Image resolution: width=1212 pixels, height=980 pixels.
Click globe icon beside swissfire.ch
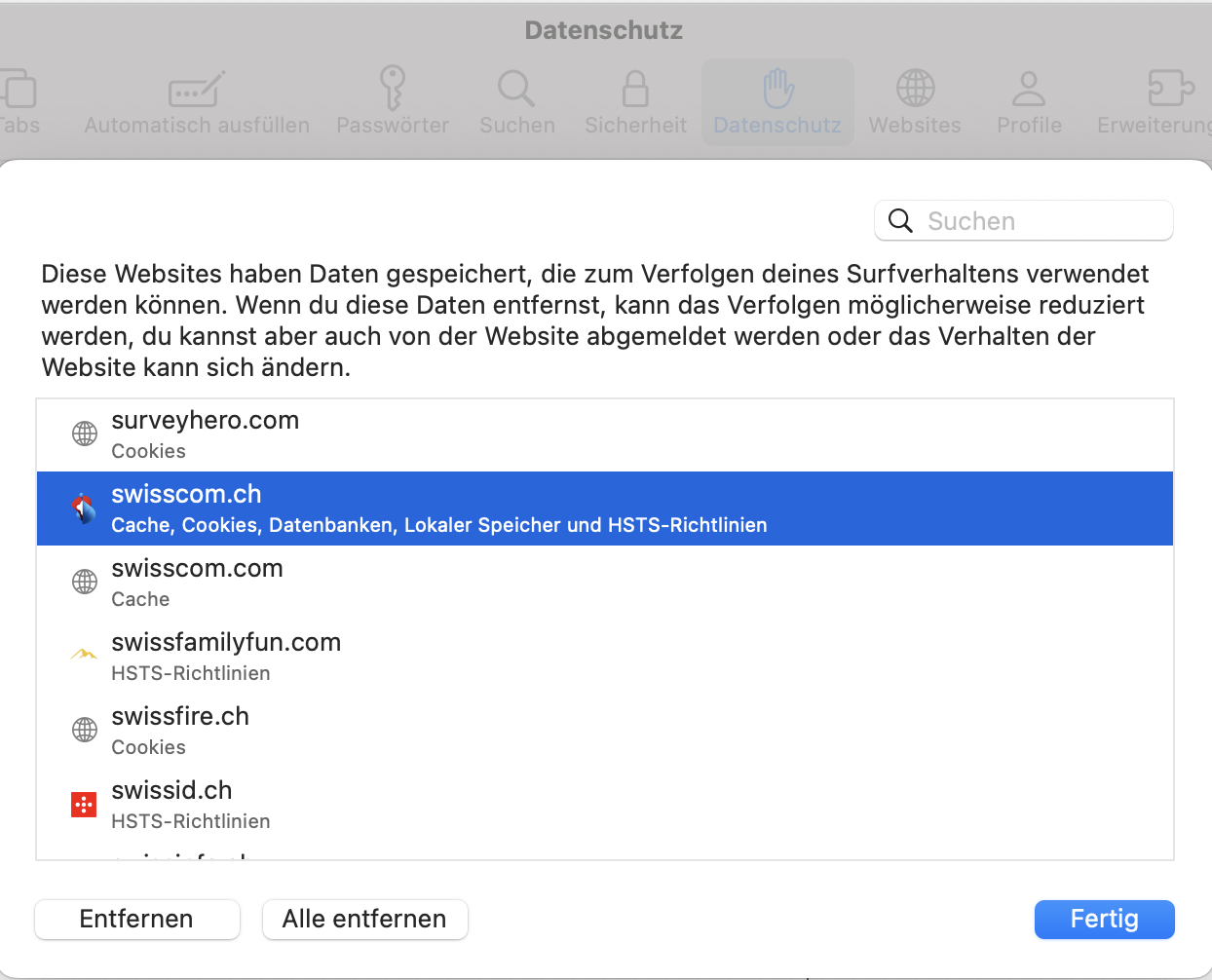click(85, 730)
